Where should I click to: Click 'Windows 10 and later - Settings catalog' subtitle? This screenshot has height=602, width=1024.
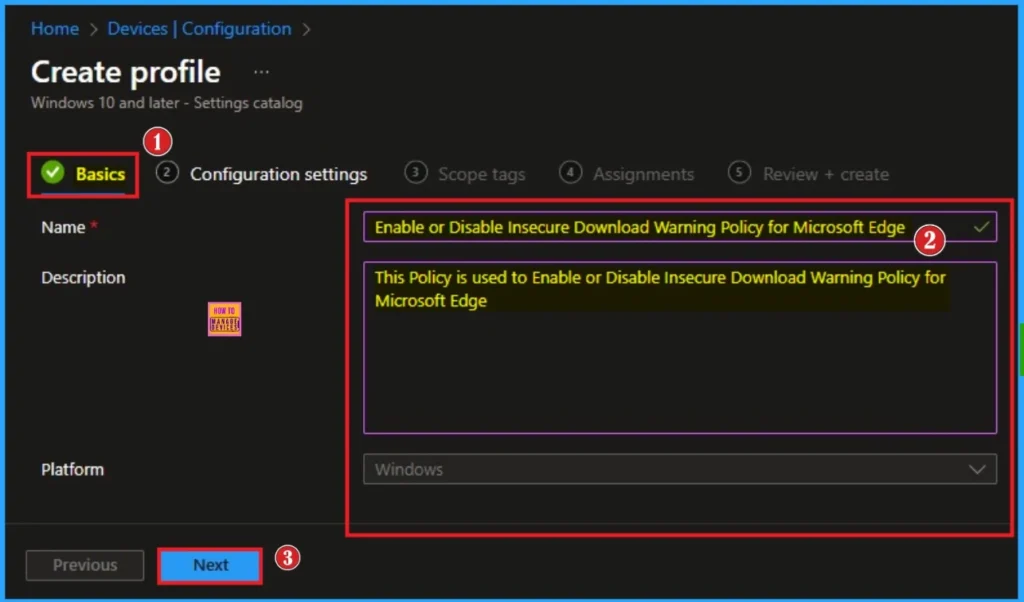167,103
